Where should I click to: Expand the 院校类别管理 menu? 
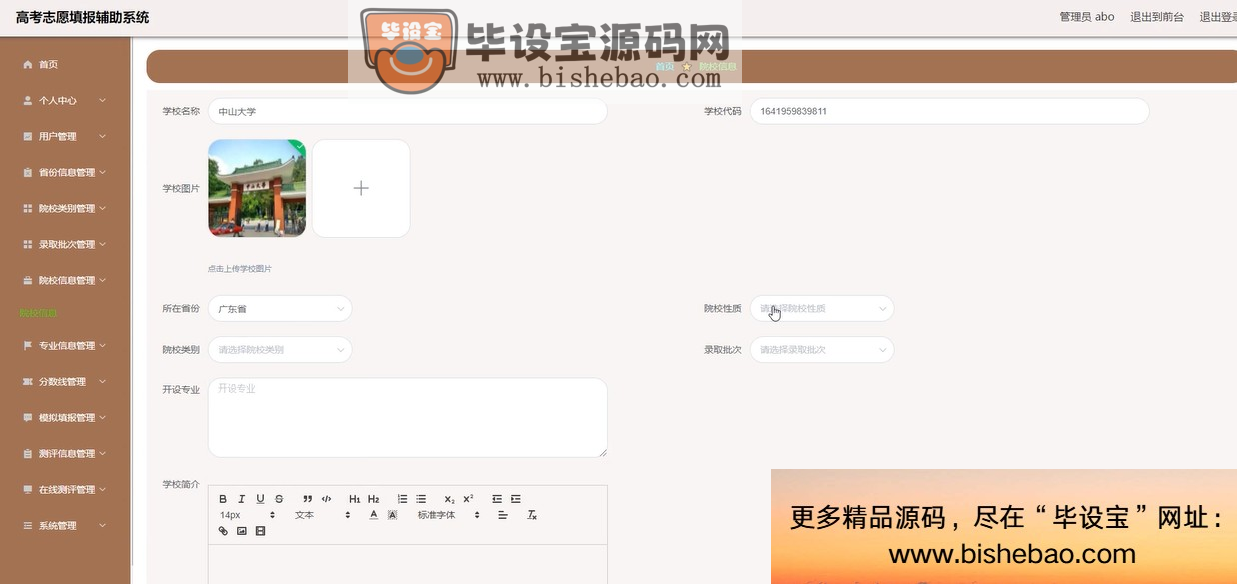tap(65, 208)
